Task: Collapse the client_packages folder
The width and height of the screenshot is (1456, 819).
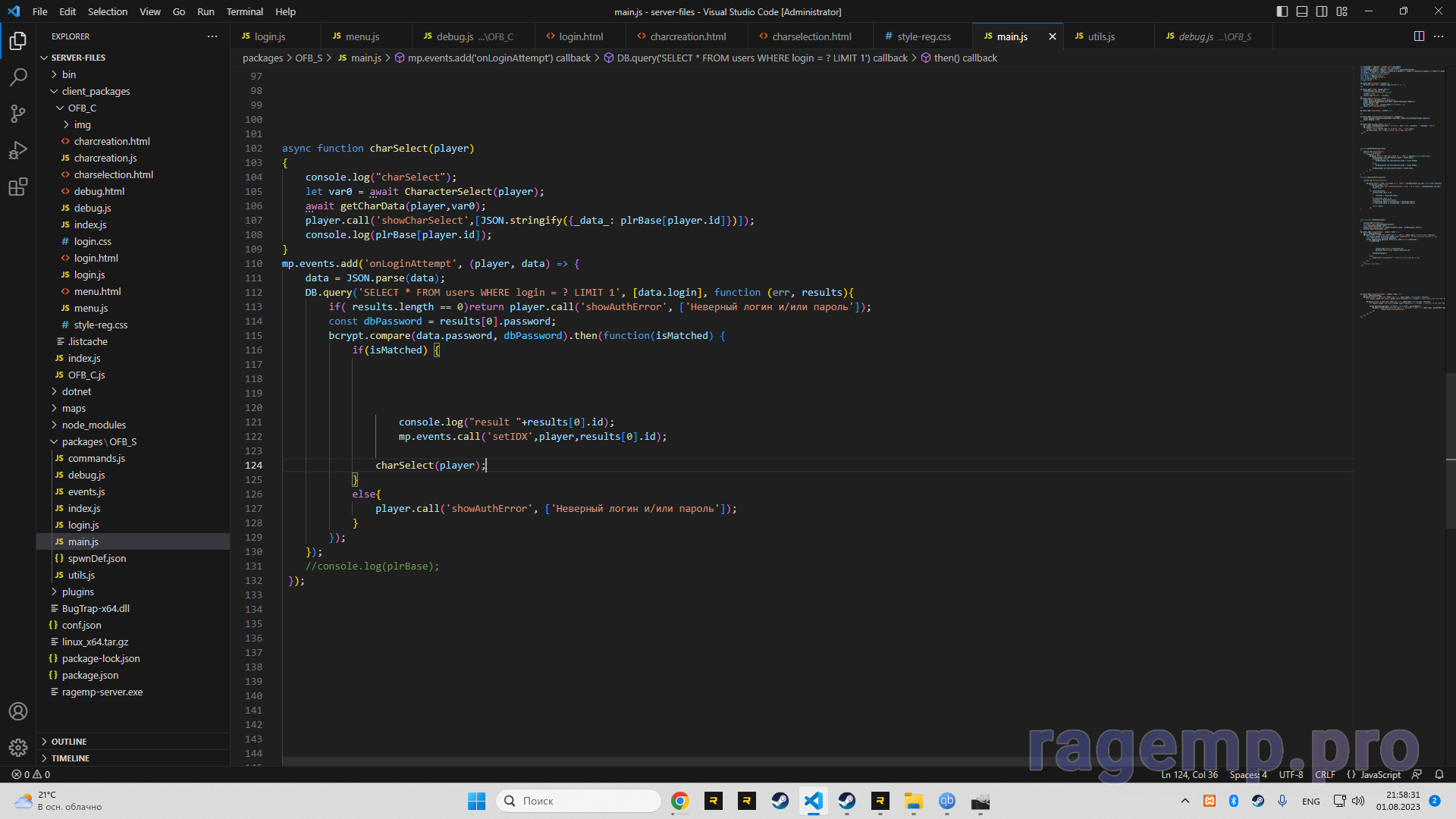Action: (x=96, y=91)
